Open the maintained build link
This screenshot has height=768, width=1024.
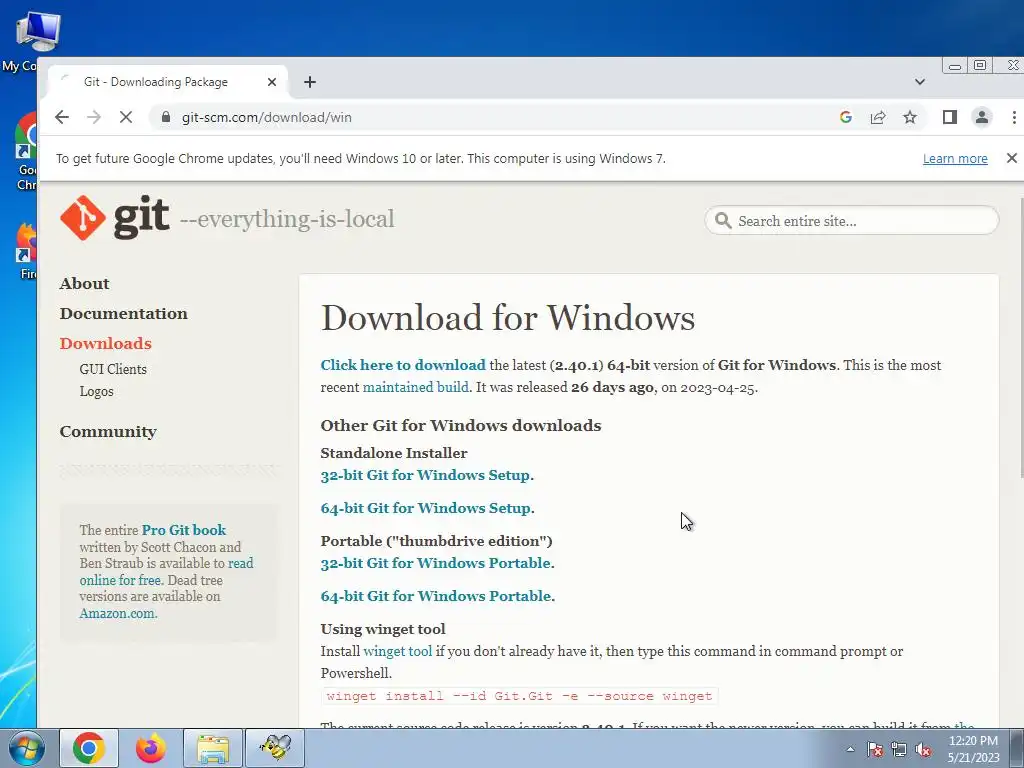tap(415, 387)
